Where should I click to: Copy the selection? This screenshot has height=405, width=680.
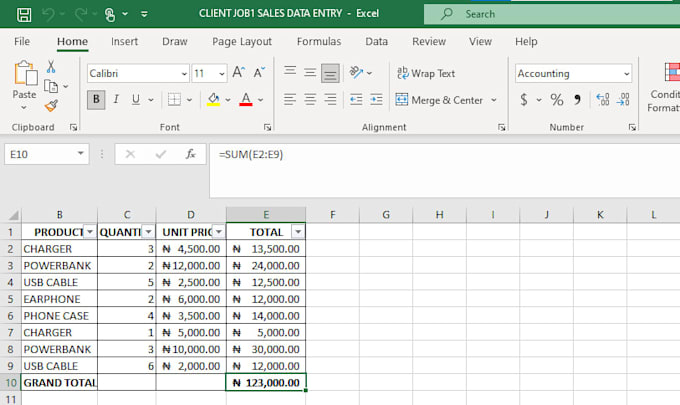pyautogui.click(x=51, y=87)
